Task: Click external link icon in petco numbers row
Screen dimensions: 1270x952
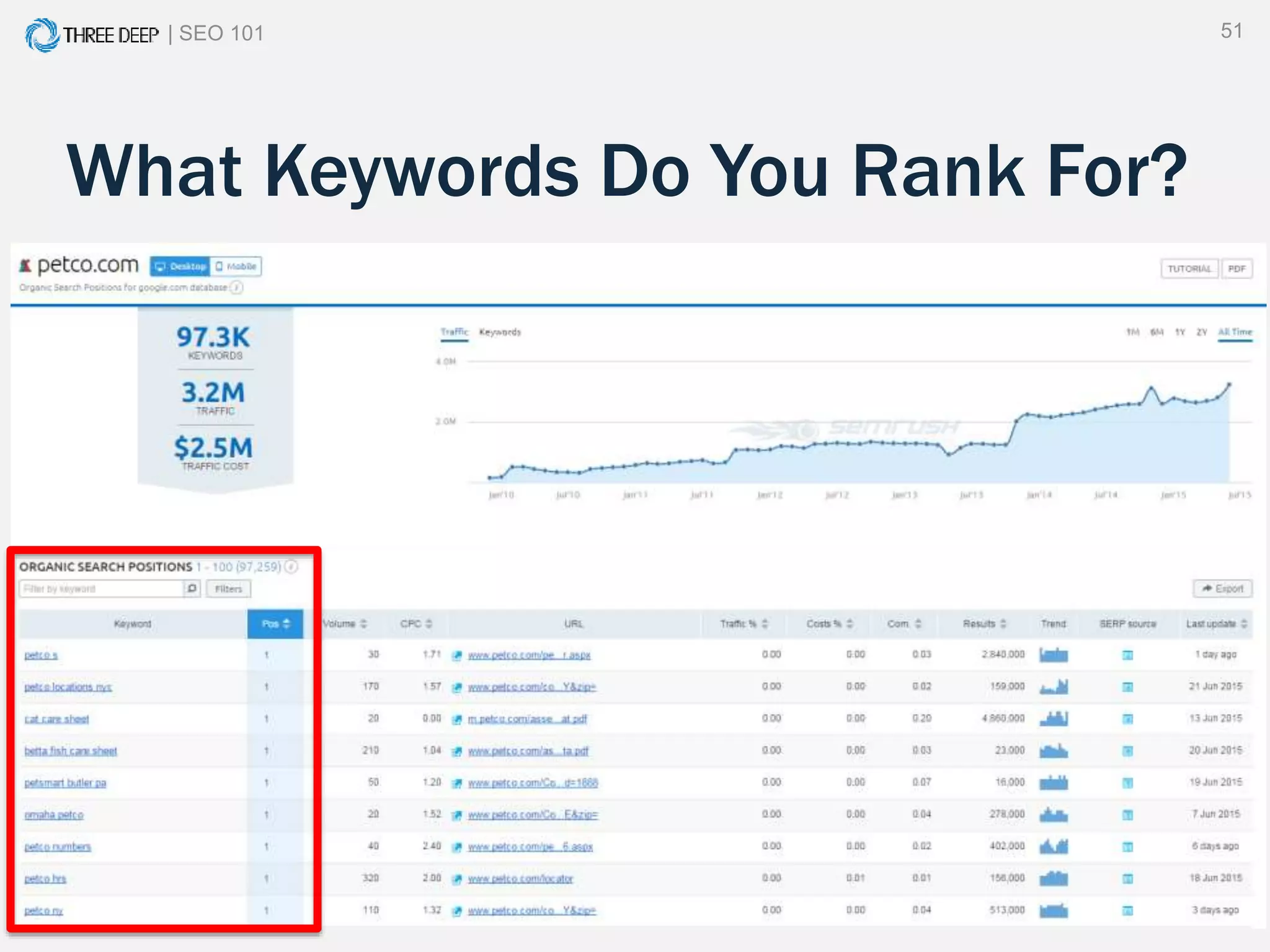Action: pos(457,847)
